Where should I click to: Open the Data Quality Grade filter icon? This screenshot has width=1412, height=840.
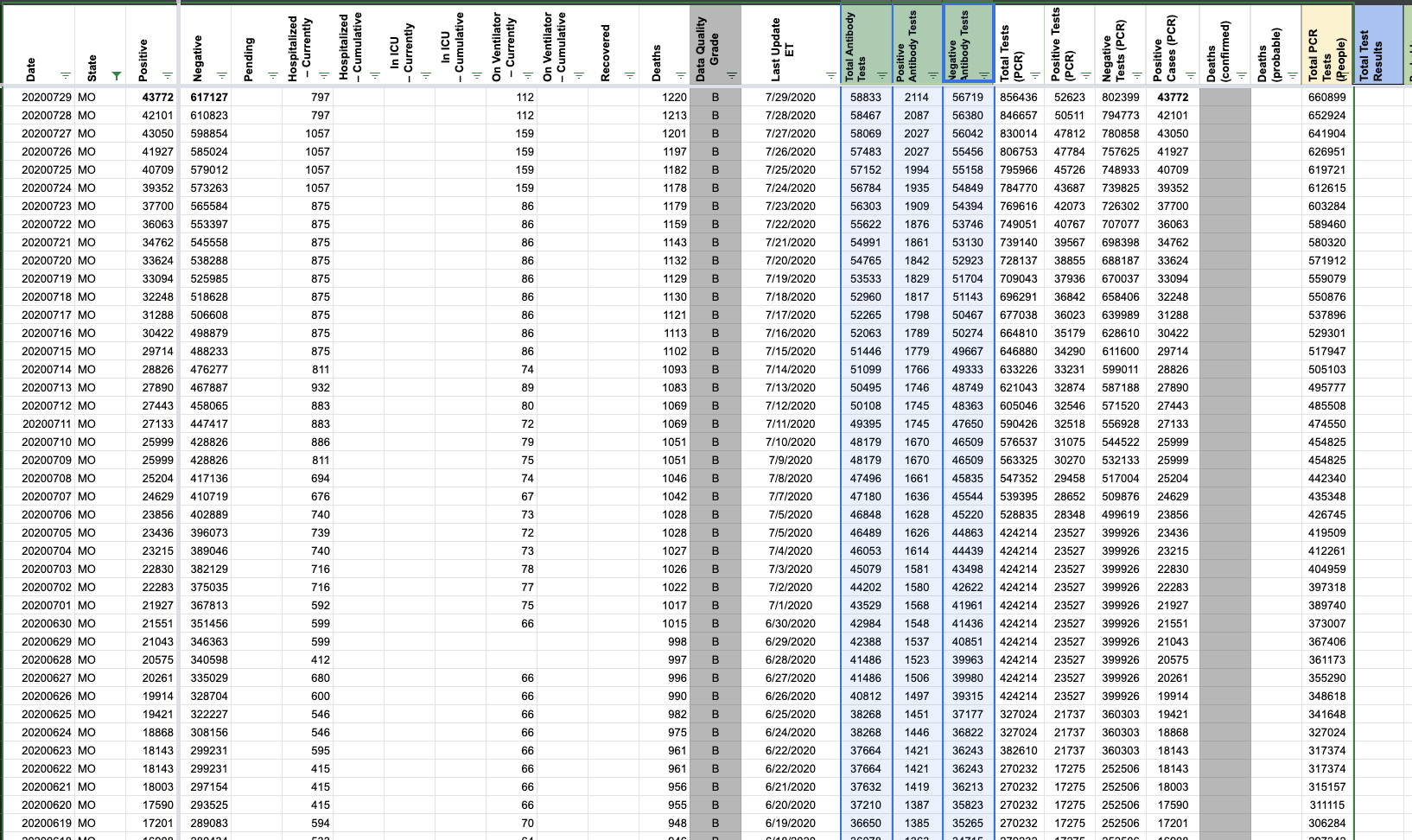pos(731,76)
